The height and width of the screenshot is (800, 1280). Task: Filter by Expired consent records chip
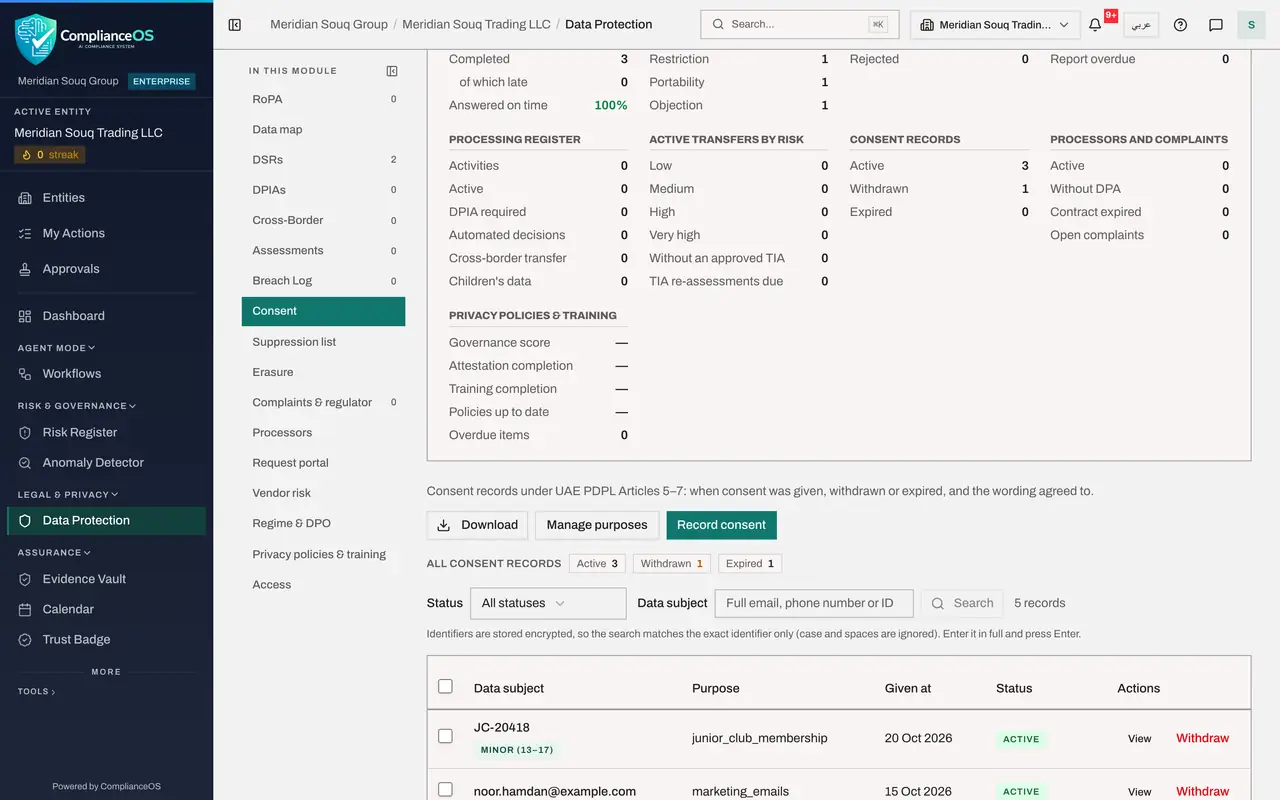point(749,563)
